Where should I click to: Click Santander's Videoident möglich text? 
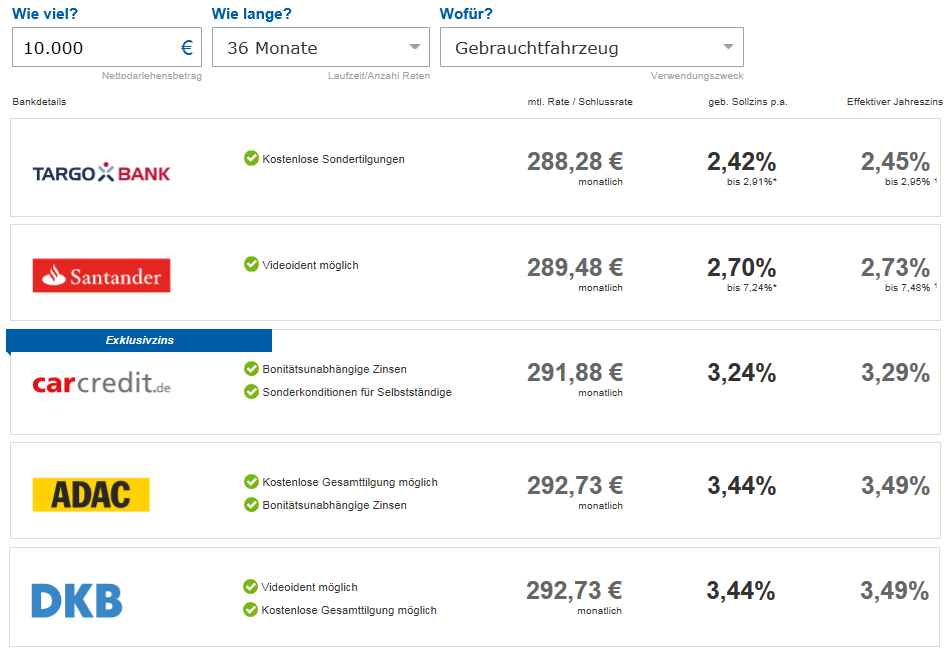(x=310, y=265)
